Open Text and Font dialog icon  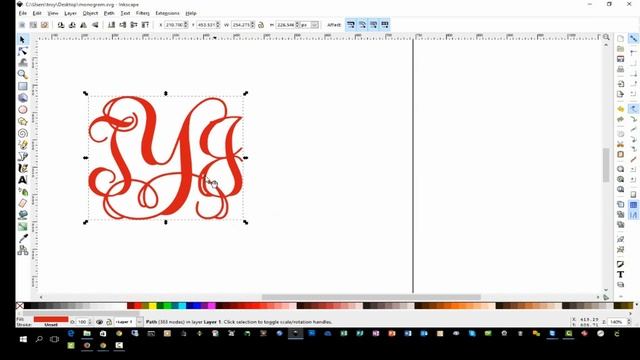click(x=620, y=275)
